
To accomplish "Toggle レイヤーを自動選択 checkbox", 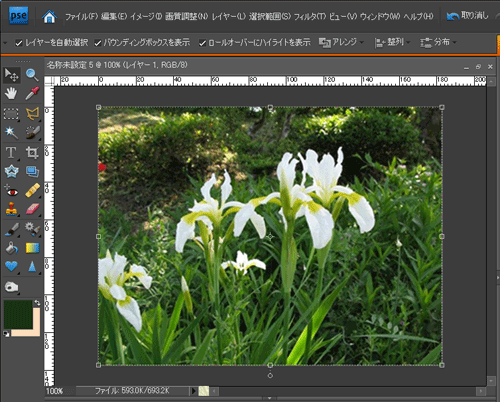I will pos(19,43).
